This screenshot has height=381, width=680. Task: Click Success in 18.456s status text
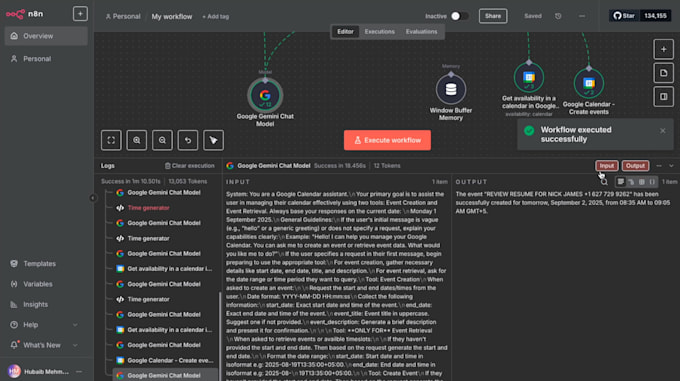click(x=340, y=166)
